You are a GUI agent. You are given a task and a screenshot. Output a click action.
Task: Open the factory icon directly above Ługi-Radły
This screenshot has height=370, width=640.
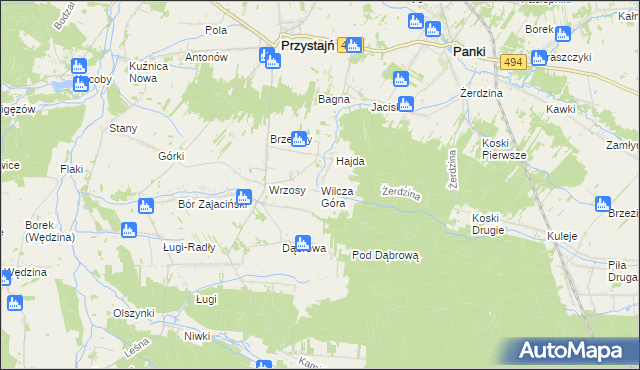click(129, 230)
